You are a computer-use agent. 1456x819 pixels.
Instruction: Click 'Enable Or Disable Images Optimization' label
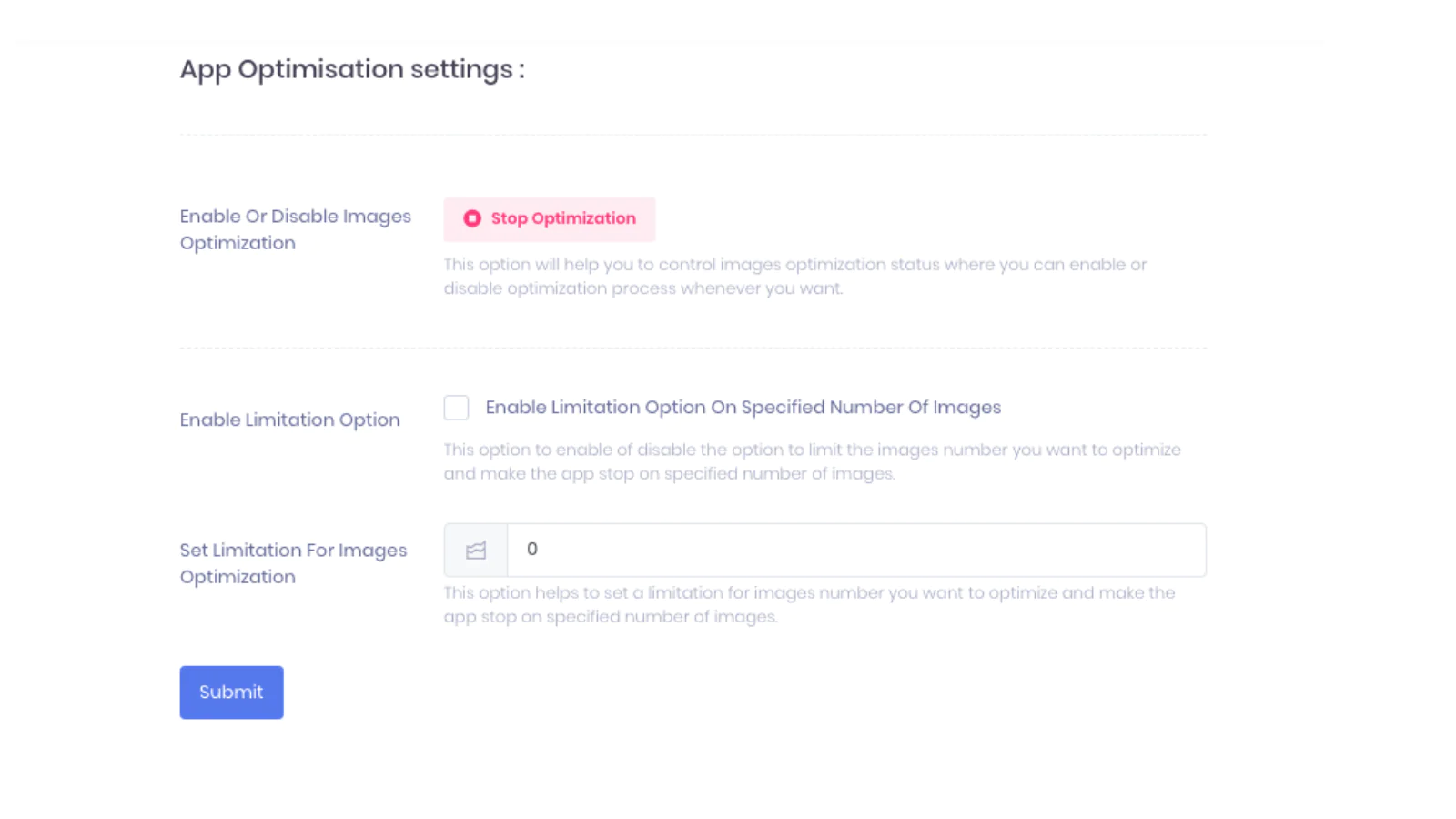click(x=295, y=229)
